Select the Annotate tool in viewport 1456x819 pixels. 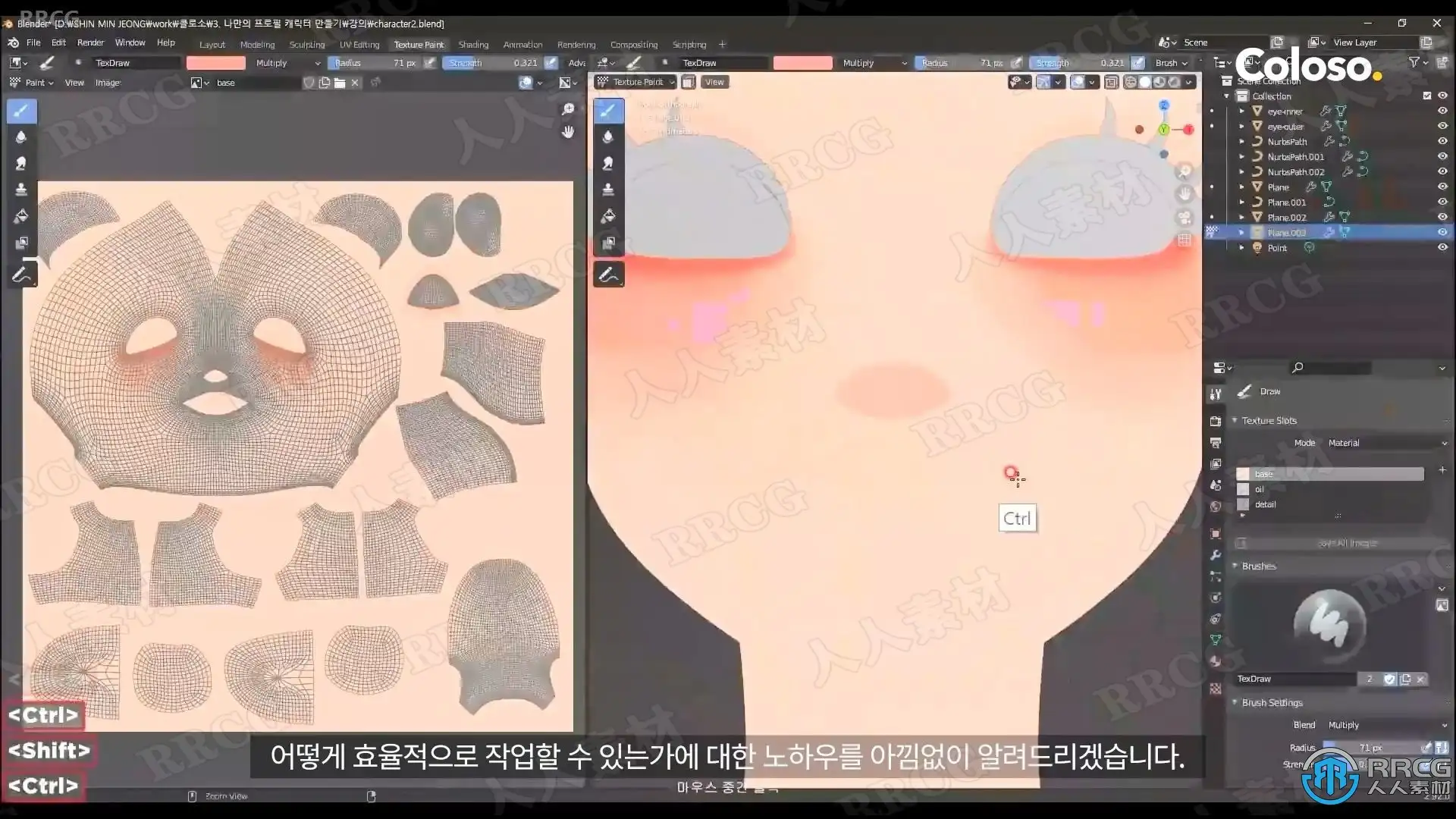click(x=607, y=275)
